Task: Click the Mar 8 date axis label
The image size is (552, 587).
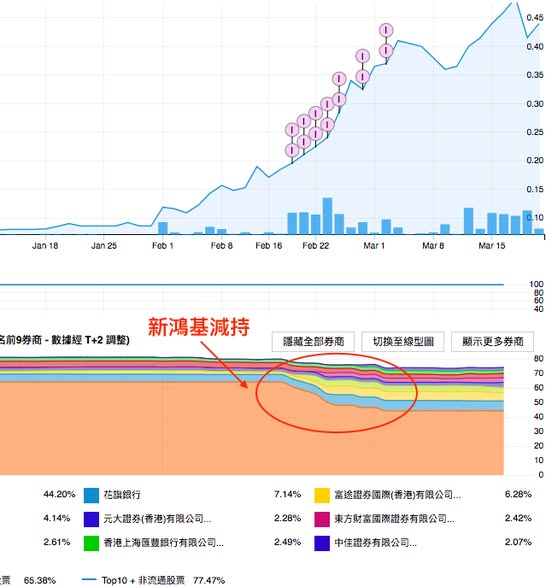Action: coord(433,246)
